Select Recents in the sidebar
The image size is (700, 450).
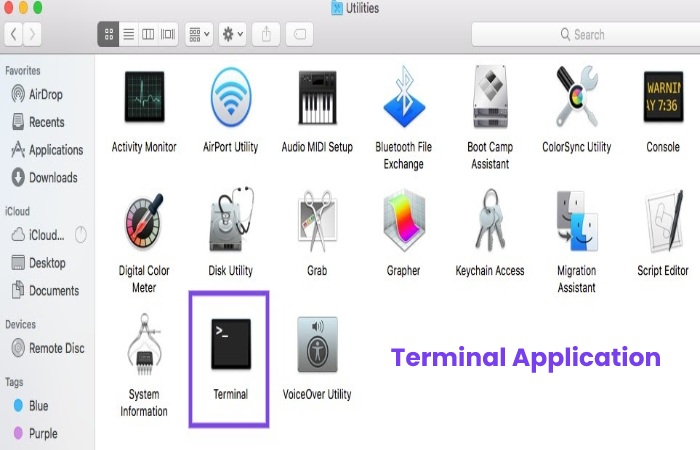[38, 122]
